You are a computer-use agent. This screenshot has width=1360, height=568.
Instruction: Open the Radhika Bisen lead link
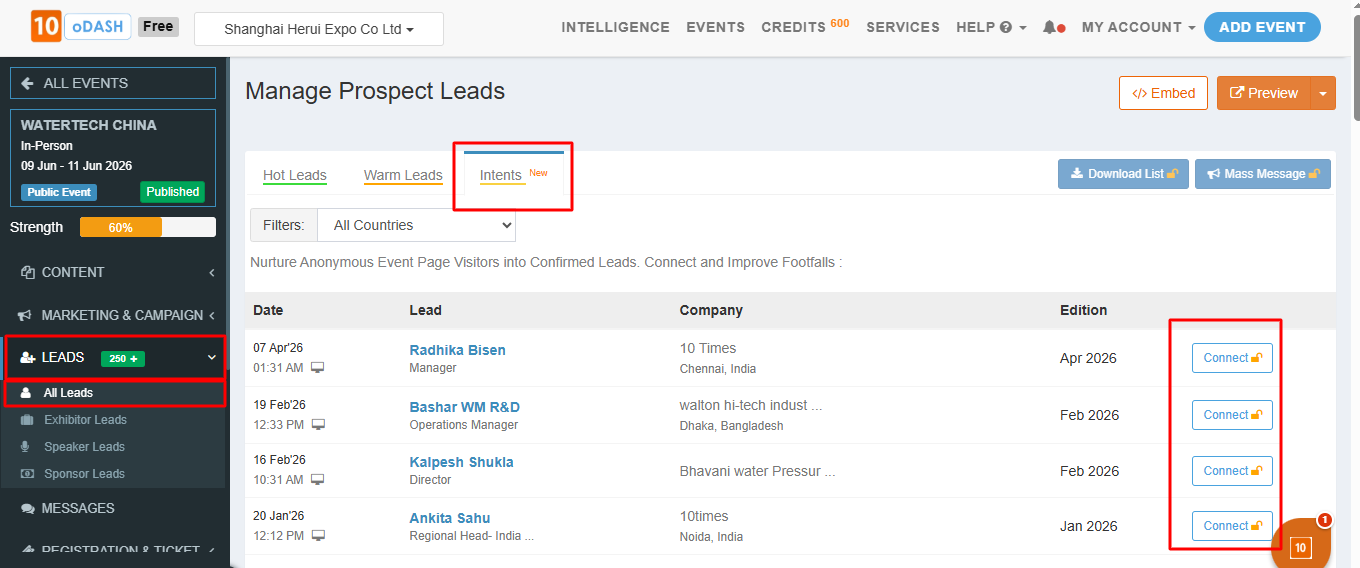(x=457, y=350)
